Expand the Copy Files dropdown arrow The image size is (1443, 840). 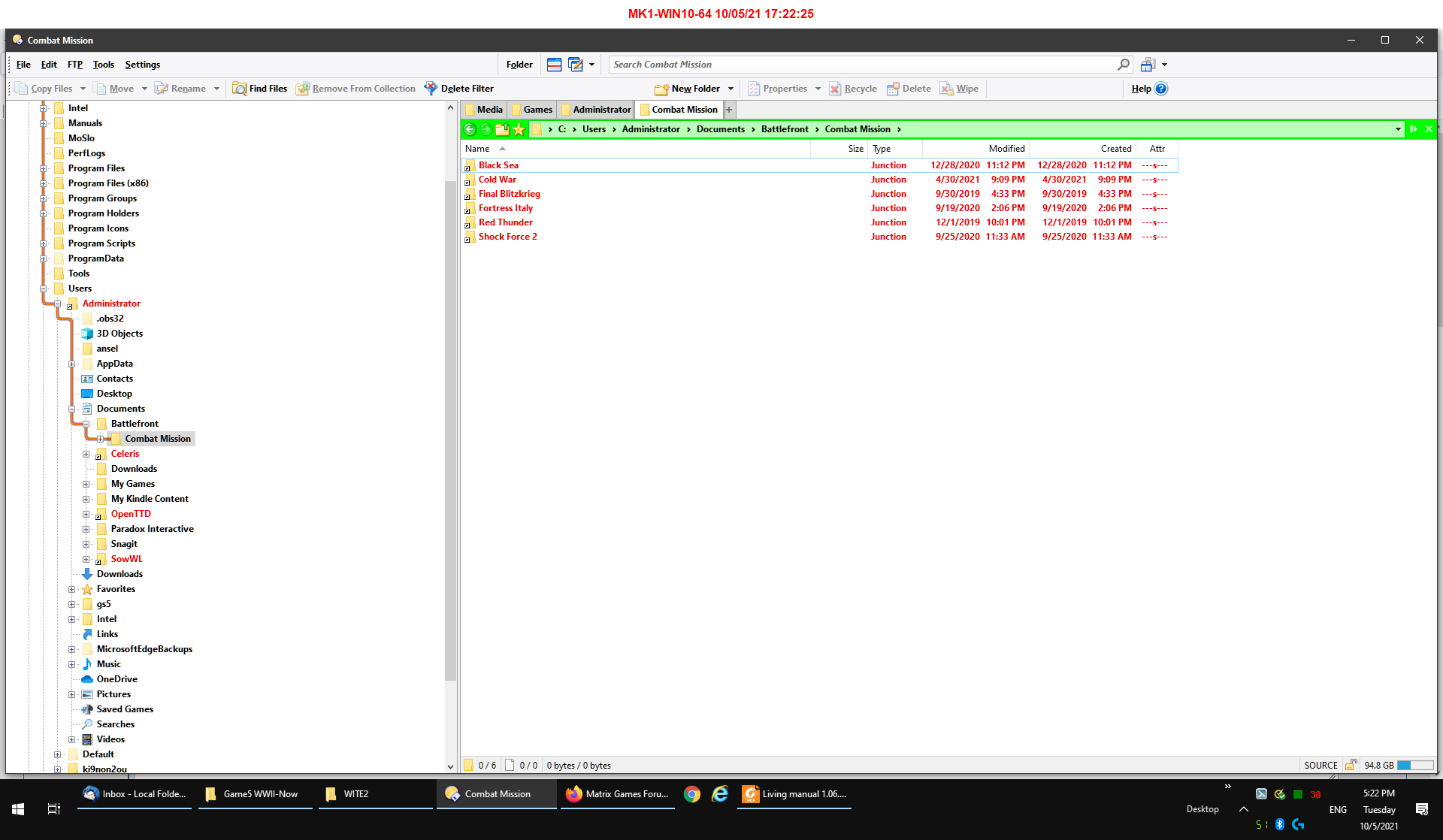coord(83,89)
